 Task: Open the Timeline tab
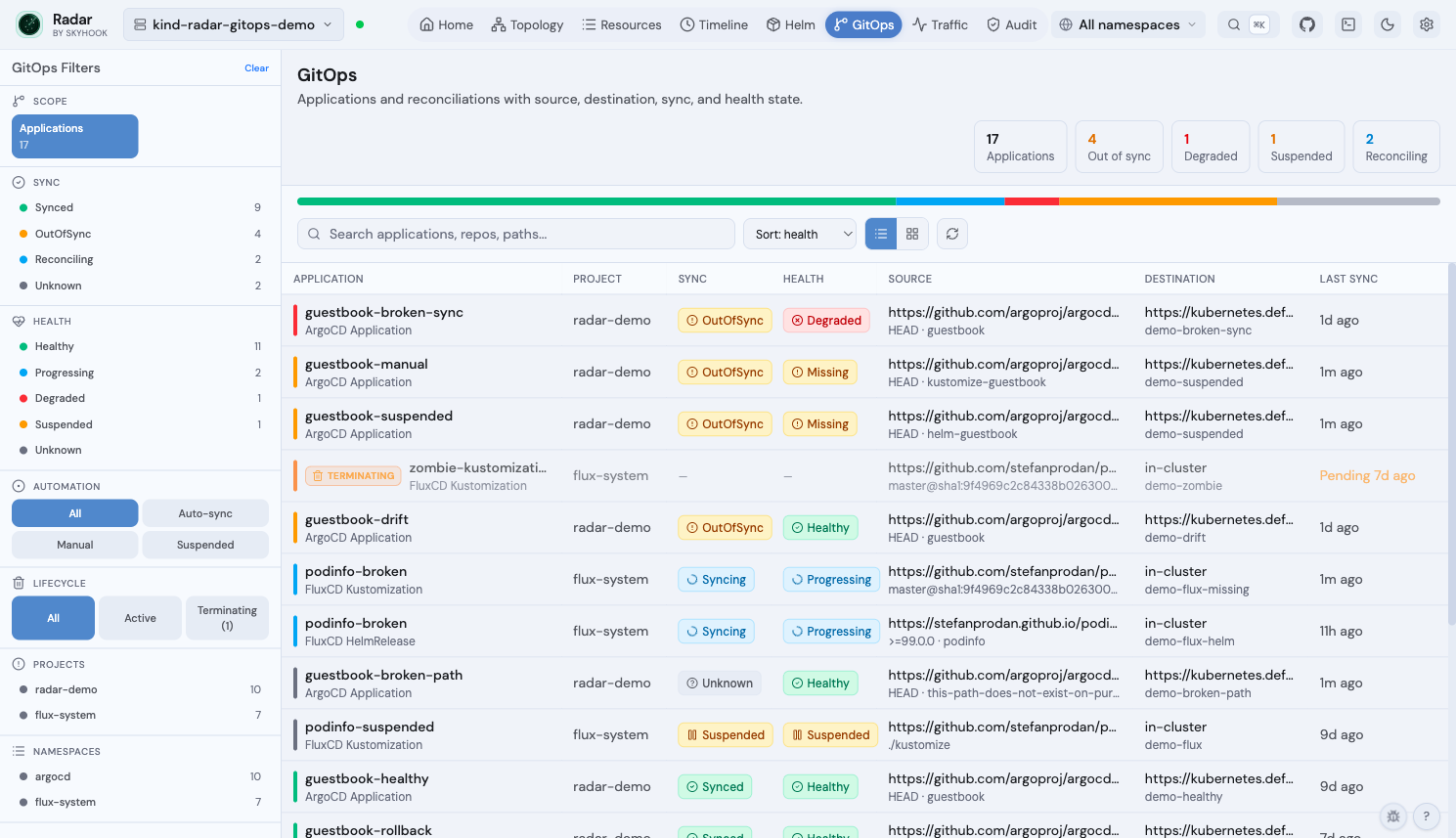714,24
